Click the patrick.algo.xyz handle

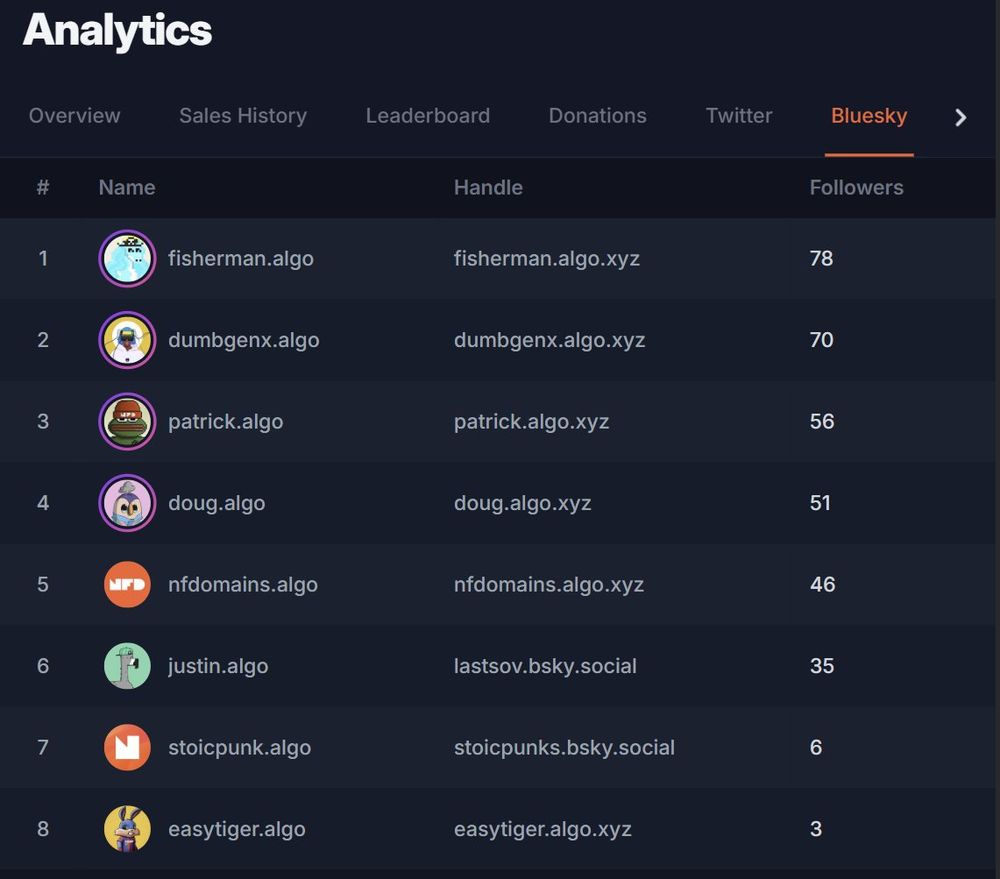(531, 422)
